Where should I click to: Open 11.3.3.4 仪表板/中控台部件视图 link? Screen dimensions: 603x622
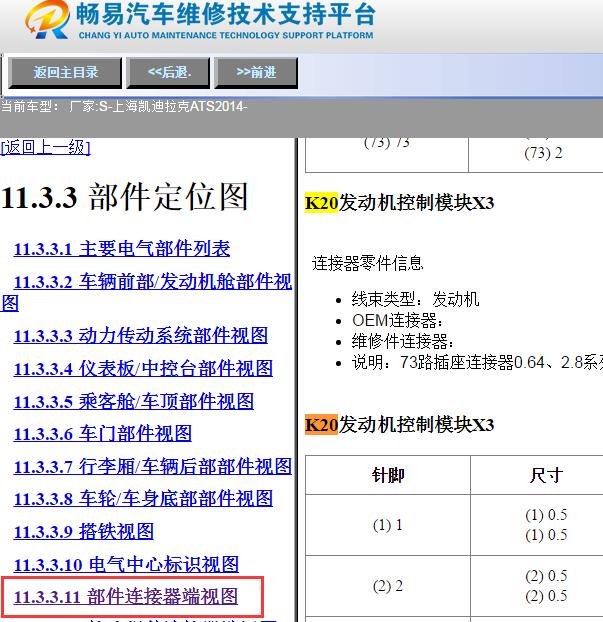(143, 369)
